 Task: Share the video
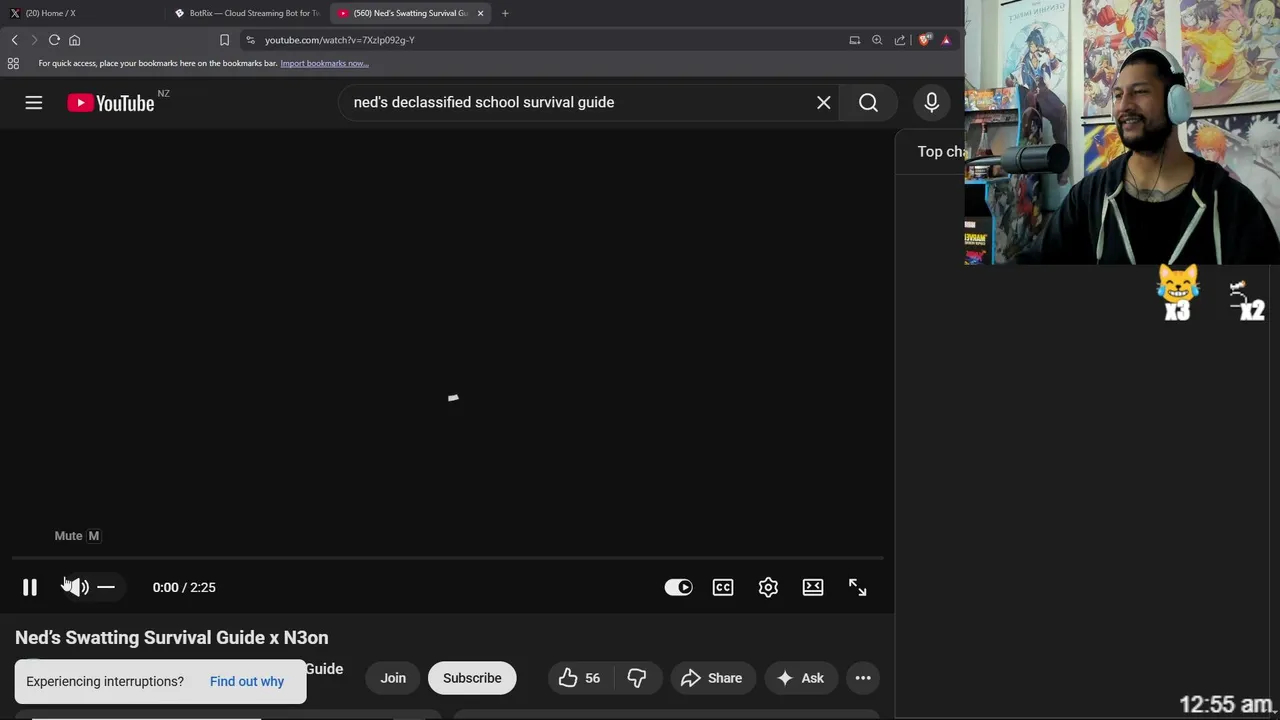coord(712,678)
